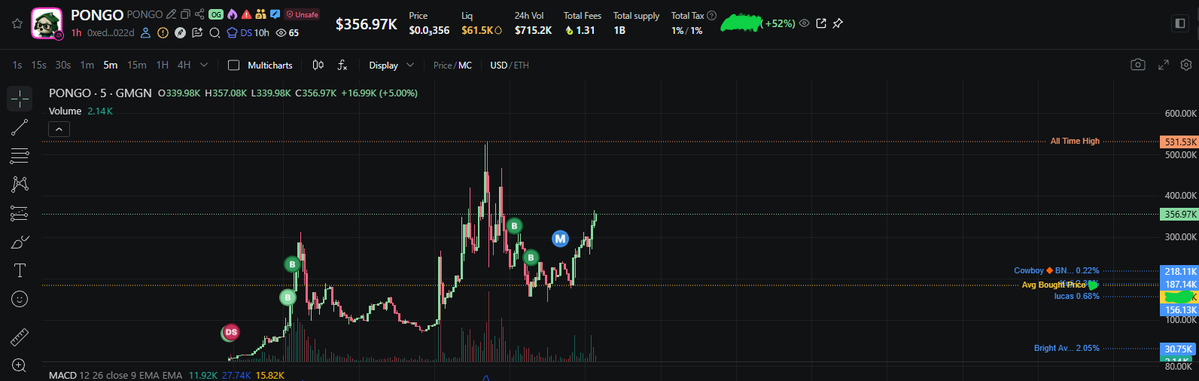Show the 65 watchers eye counter
1199x381 pixels.
point(288,33)
